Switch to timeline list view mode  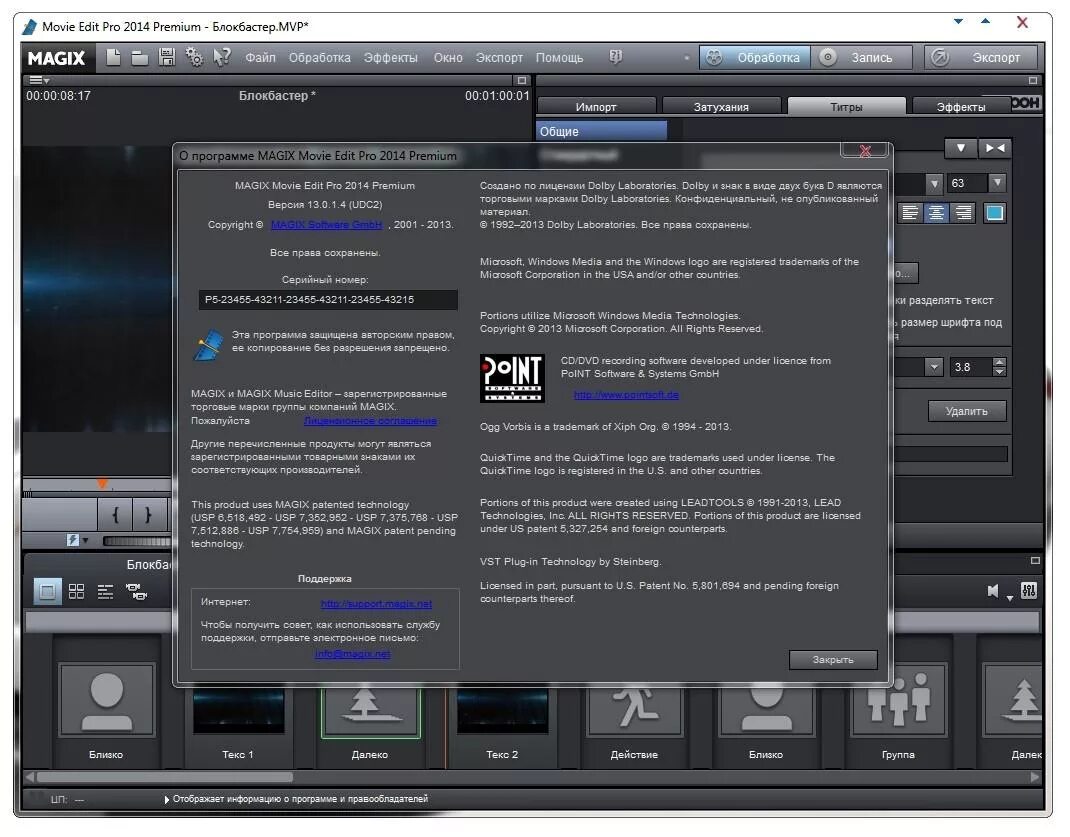tap(105, 591)
